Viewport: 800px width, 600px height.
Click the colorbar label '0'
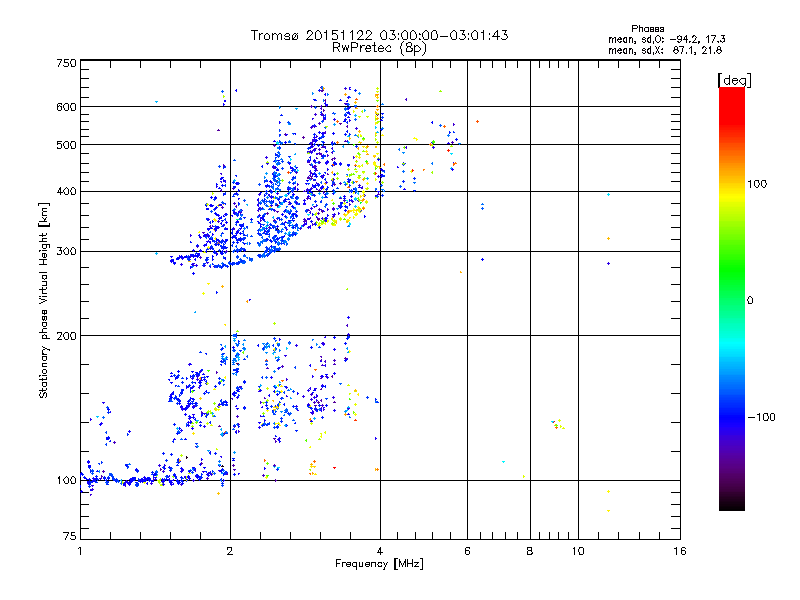pos(749,301)
